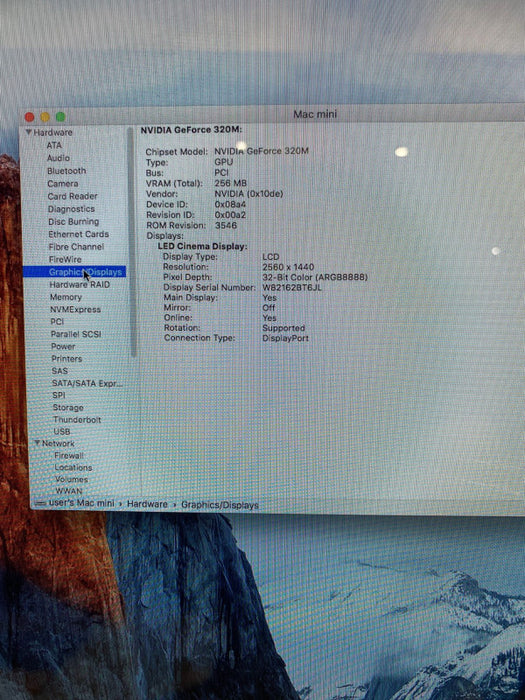Select Fibre Channel in the sidebar
525x700 pixels.
click(76, 246)
